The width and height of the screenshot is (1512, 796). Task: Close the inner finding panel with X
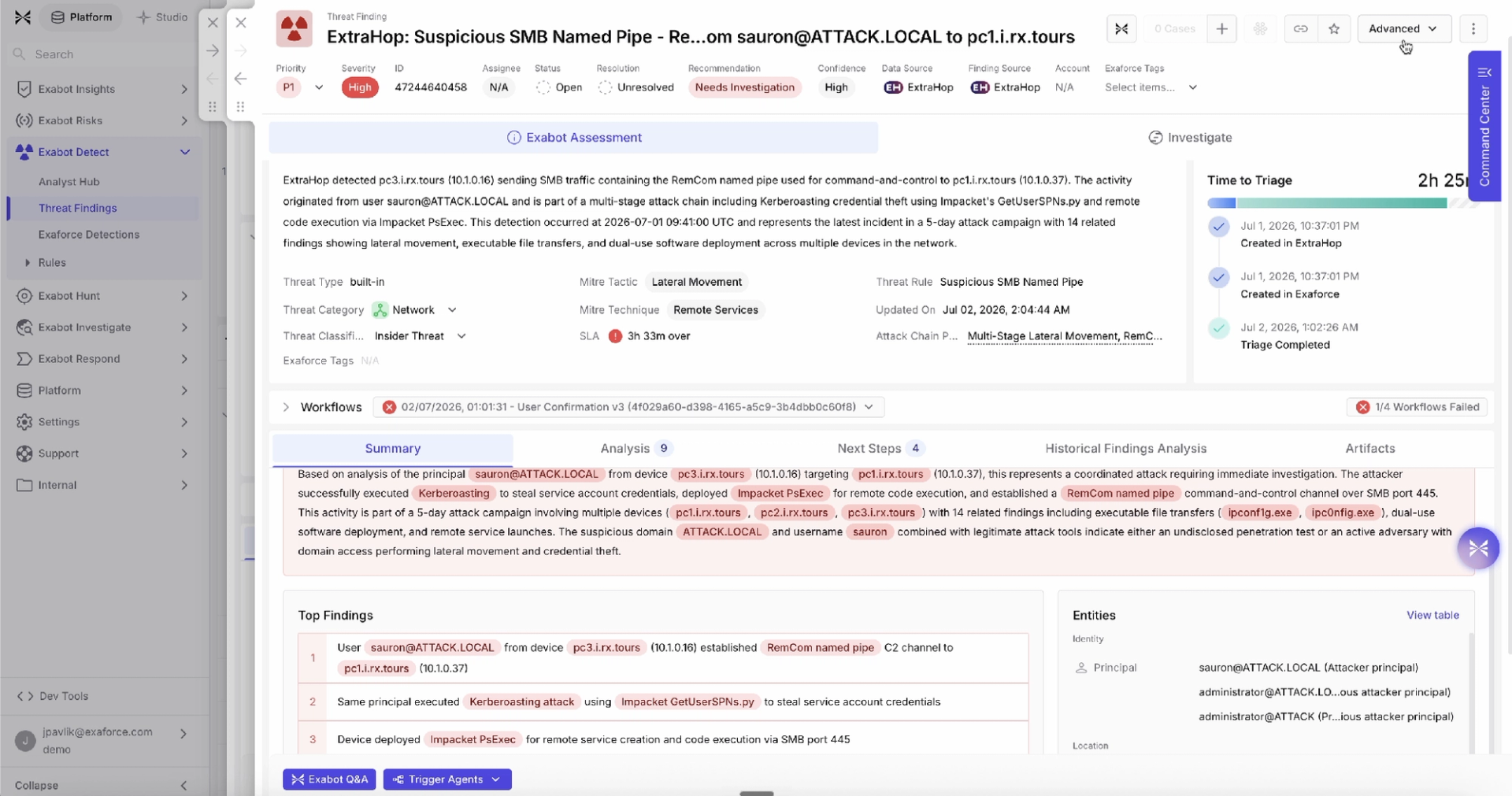coord(241,23)
